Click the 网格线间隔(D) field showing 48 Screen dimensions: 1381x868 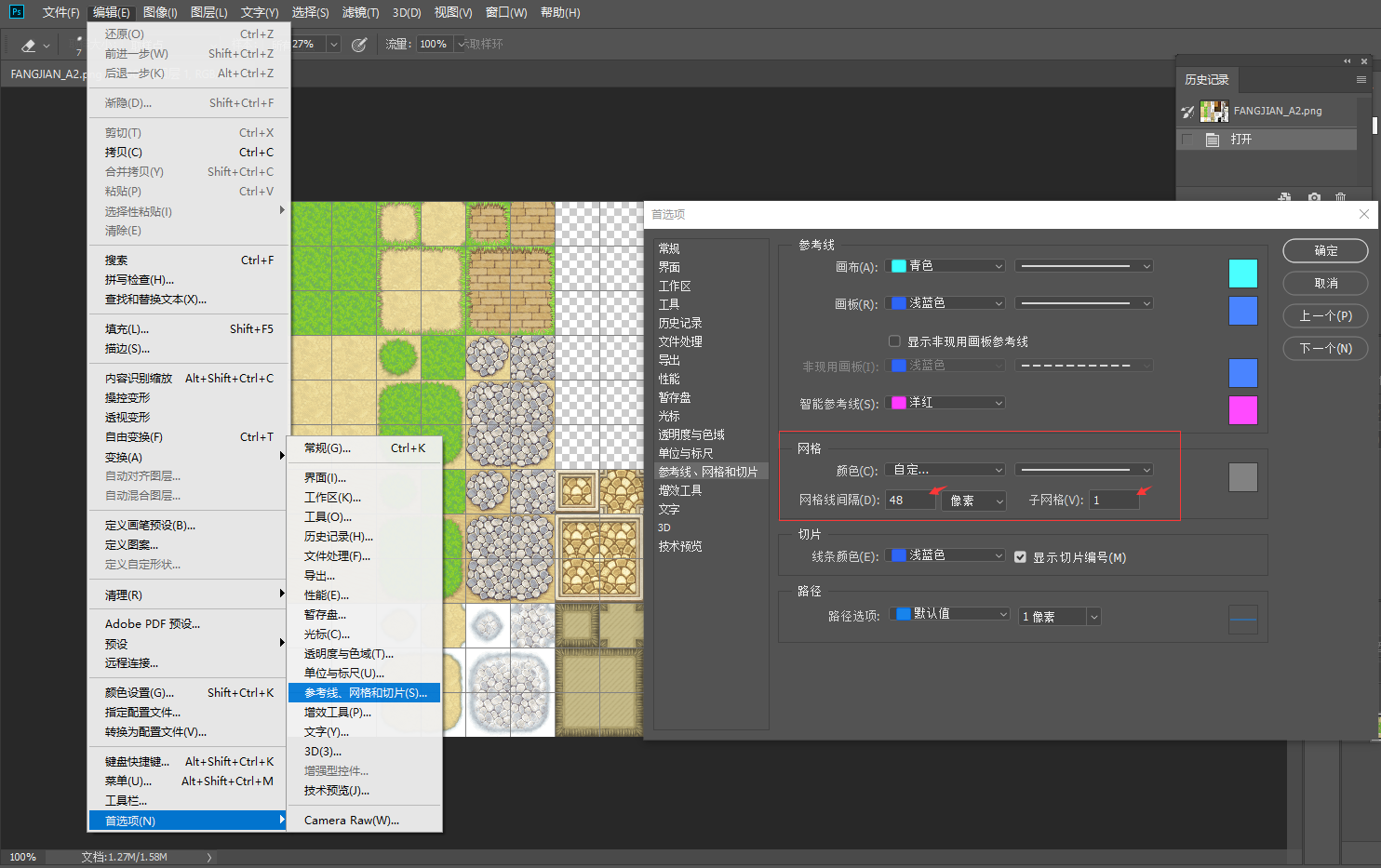coord(910,501)
